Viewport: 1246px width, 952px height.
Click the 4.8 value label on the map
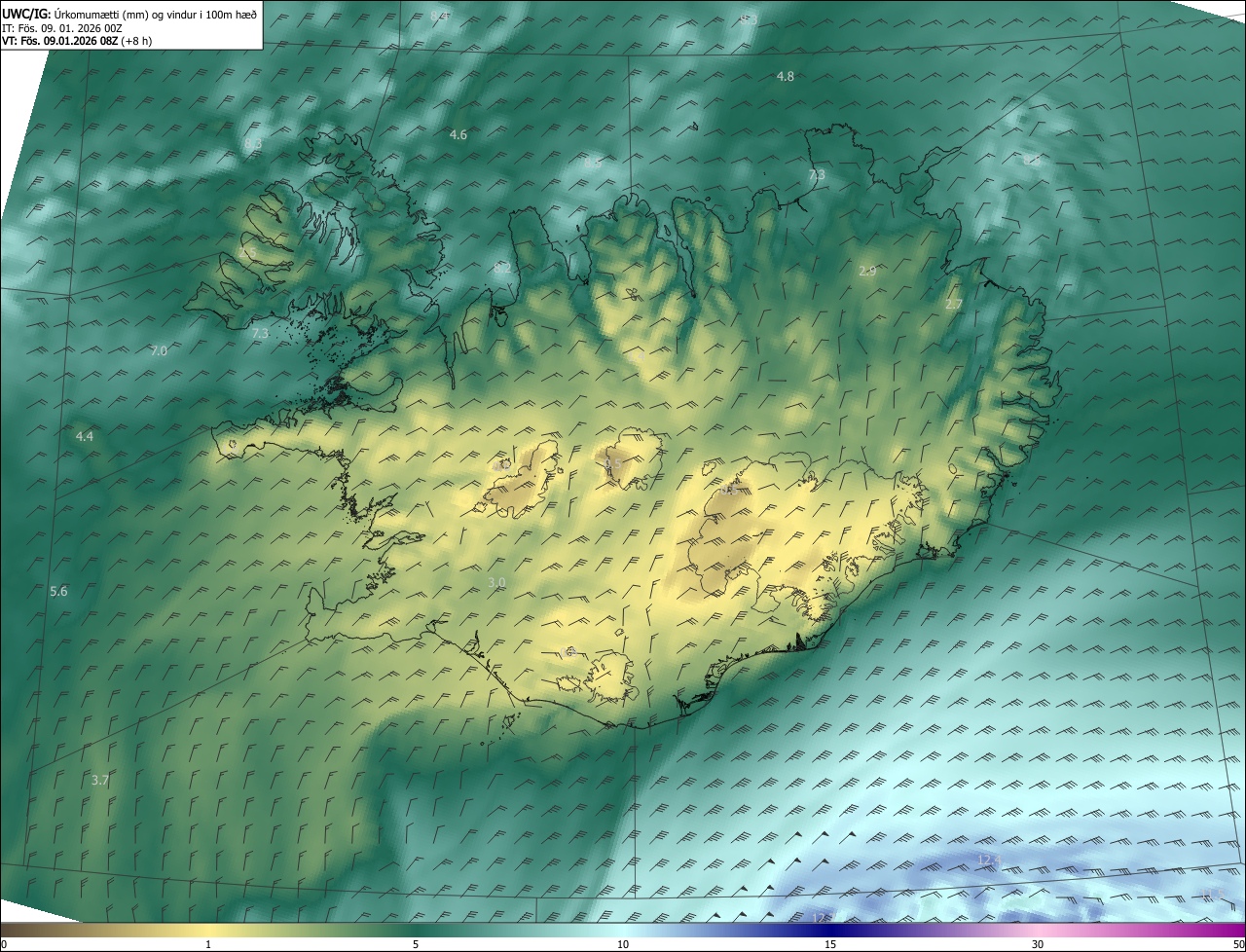[785, 76]
